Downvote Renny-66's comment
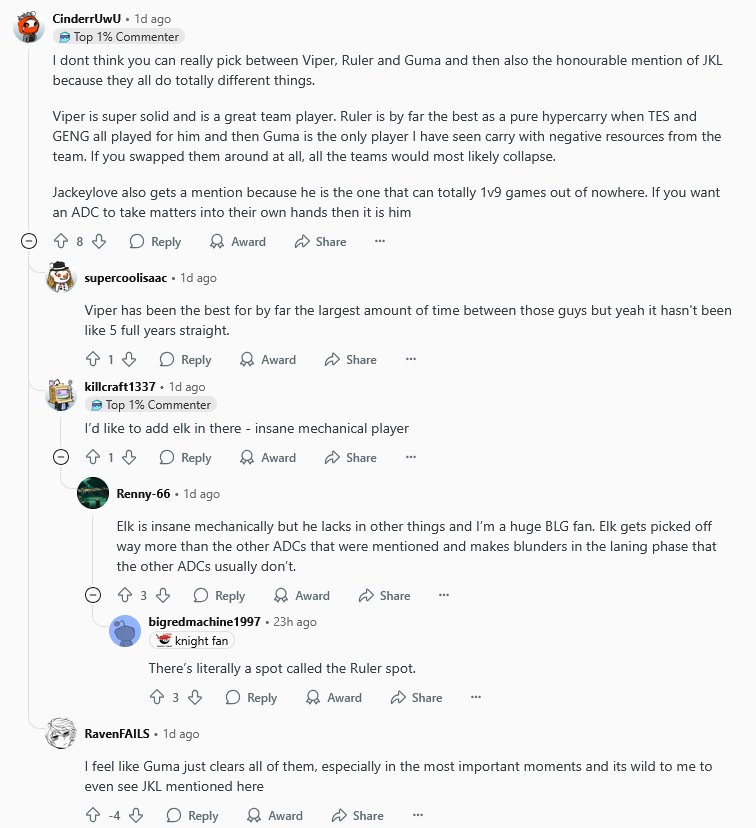The image size is (756, 828). click(163, 595)
